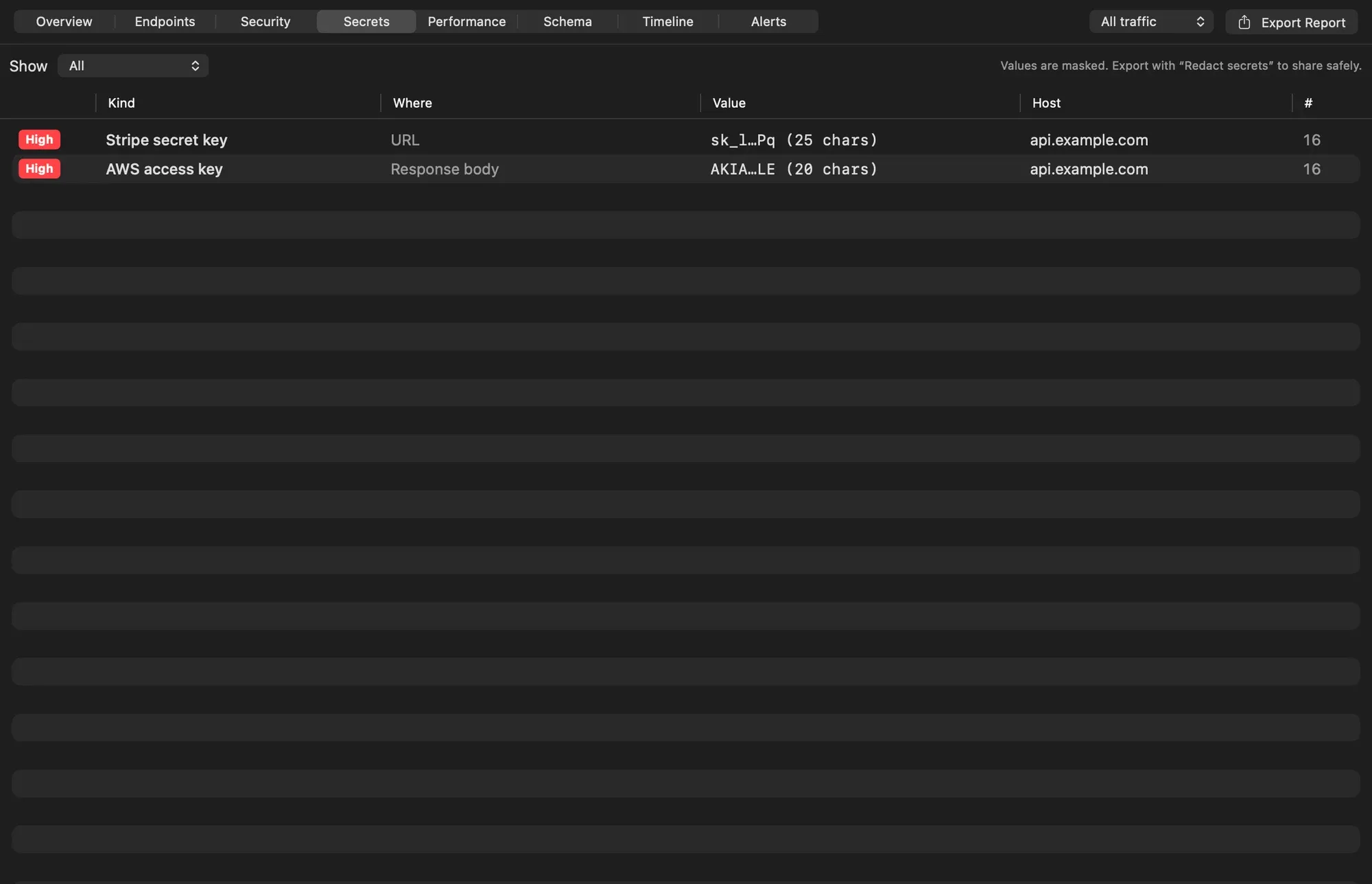View the Alerts tab
Viewport: 1372px width, 884px height.
(768, 21)
